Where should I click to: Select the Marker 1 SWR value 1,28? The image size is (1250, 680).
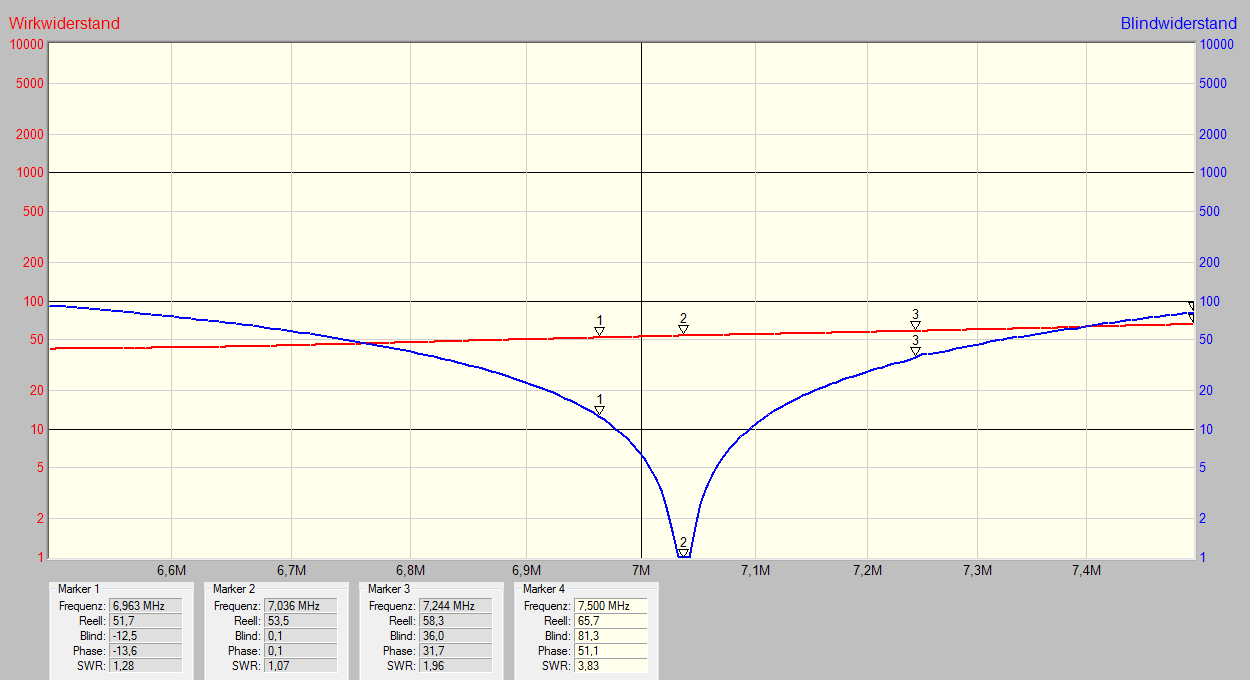[x=147, y=666]
